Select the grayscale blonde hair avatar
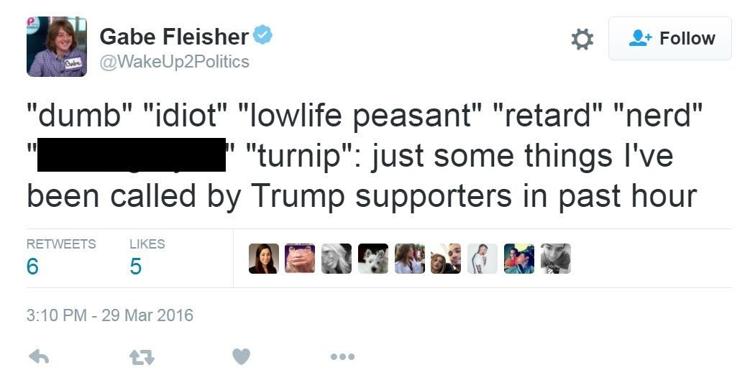The image size is (750, 375). (x=336, y=258)
